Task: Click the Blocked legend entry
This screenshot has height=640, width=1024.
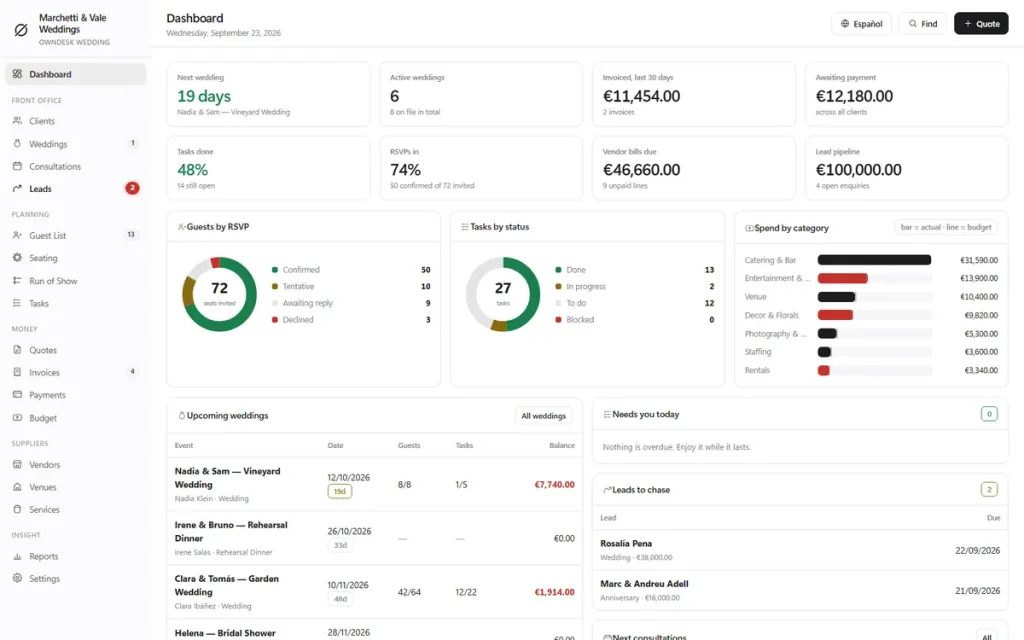Action: (x=634, y=319)
